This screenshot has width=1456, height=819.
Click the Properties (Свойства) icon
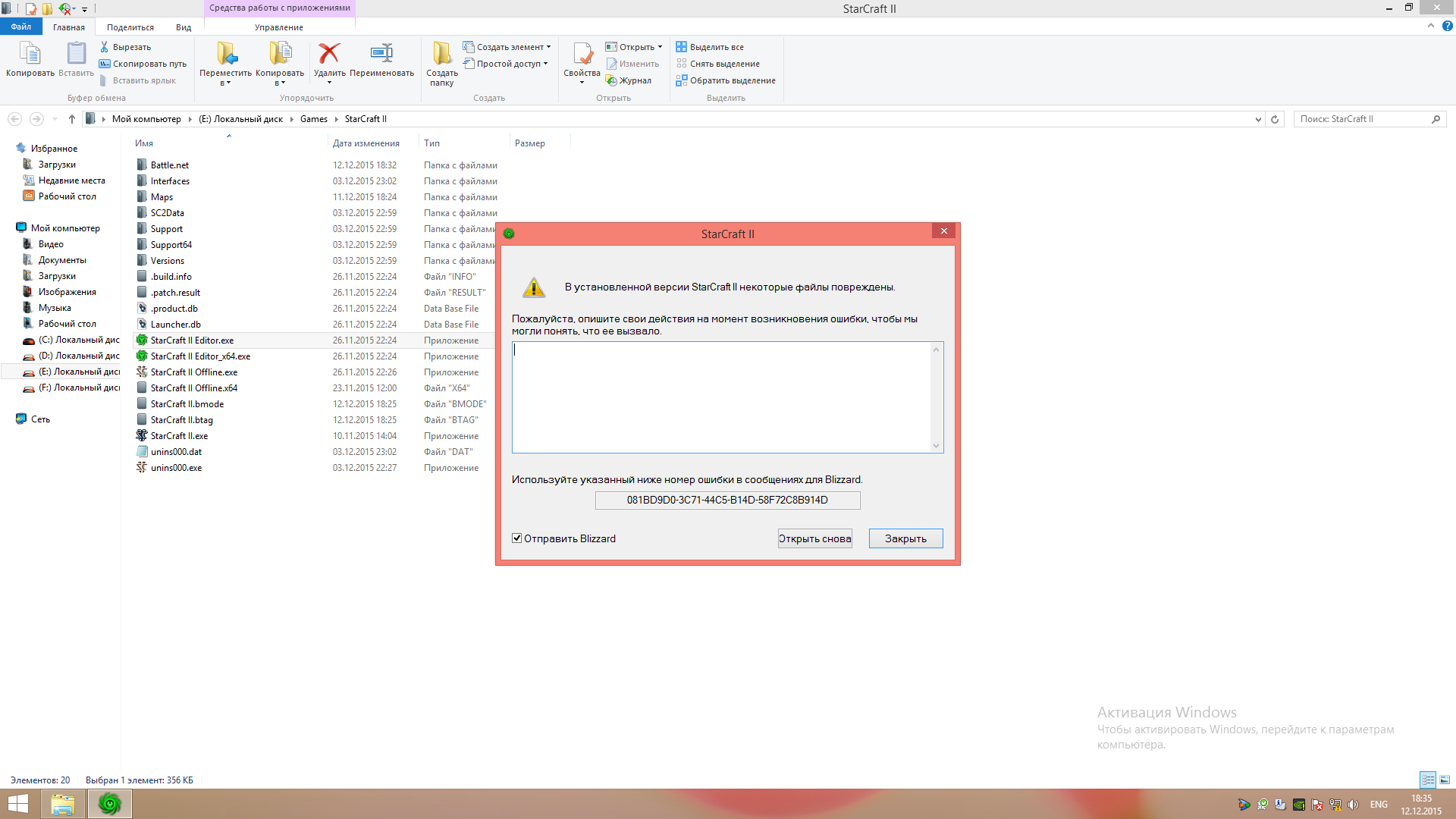coord(582,55)
